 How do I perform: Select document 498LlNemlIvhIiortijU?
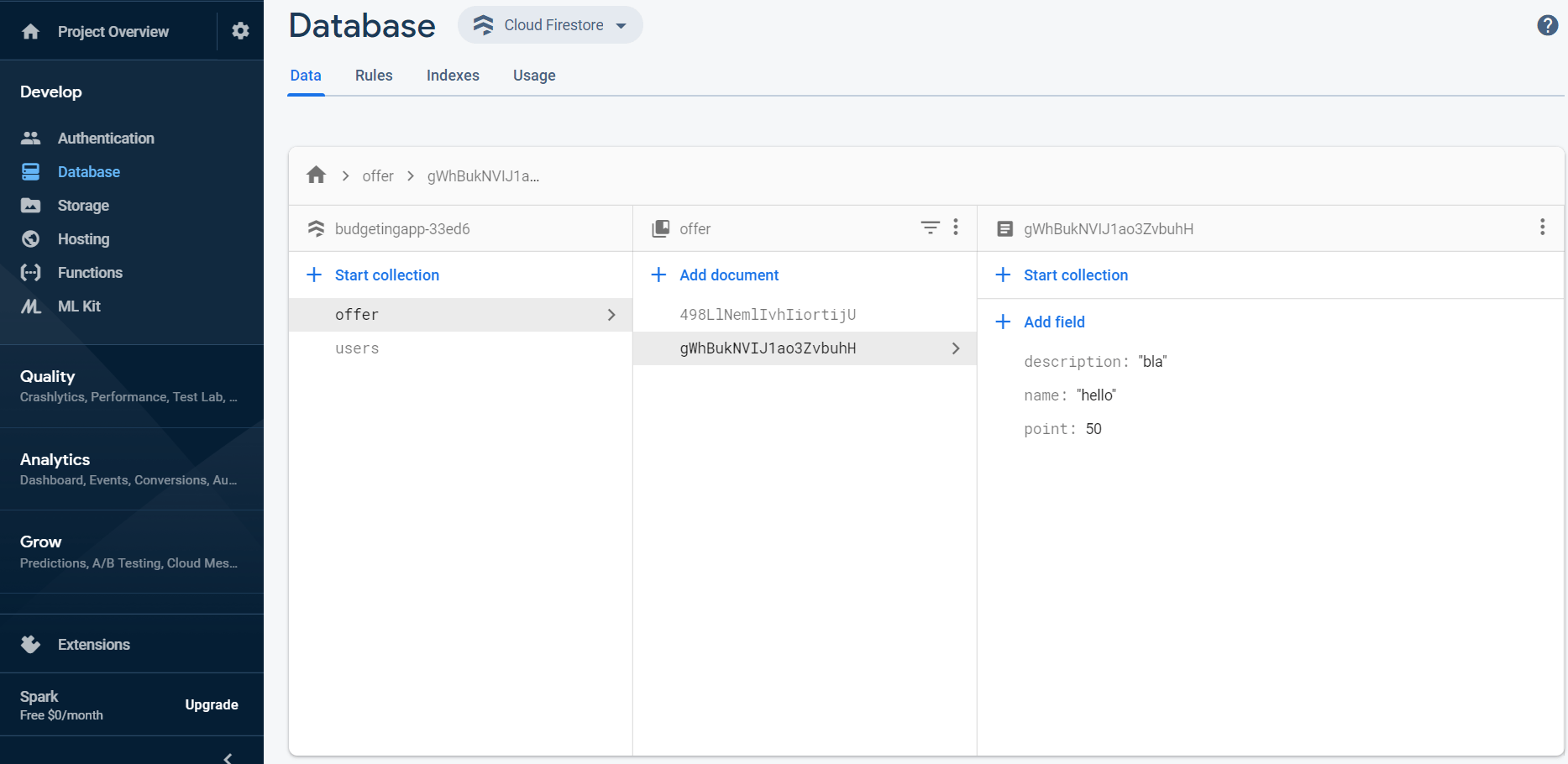coord(768,314)
